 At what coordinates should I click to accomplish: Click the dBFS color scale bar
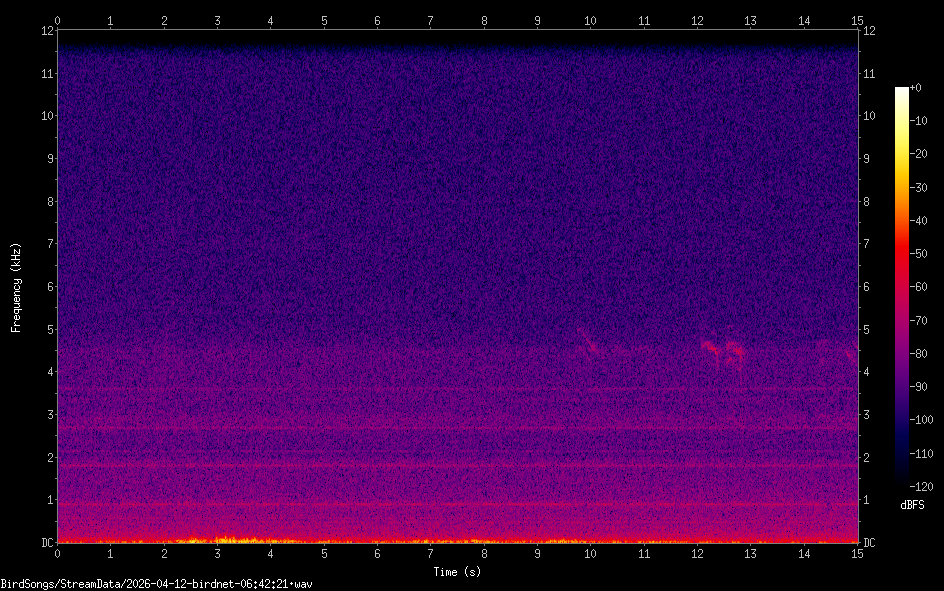point(902,286)
